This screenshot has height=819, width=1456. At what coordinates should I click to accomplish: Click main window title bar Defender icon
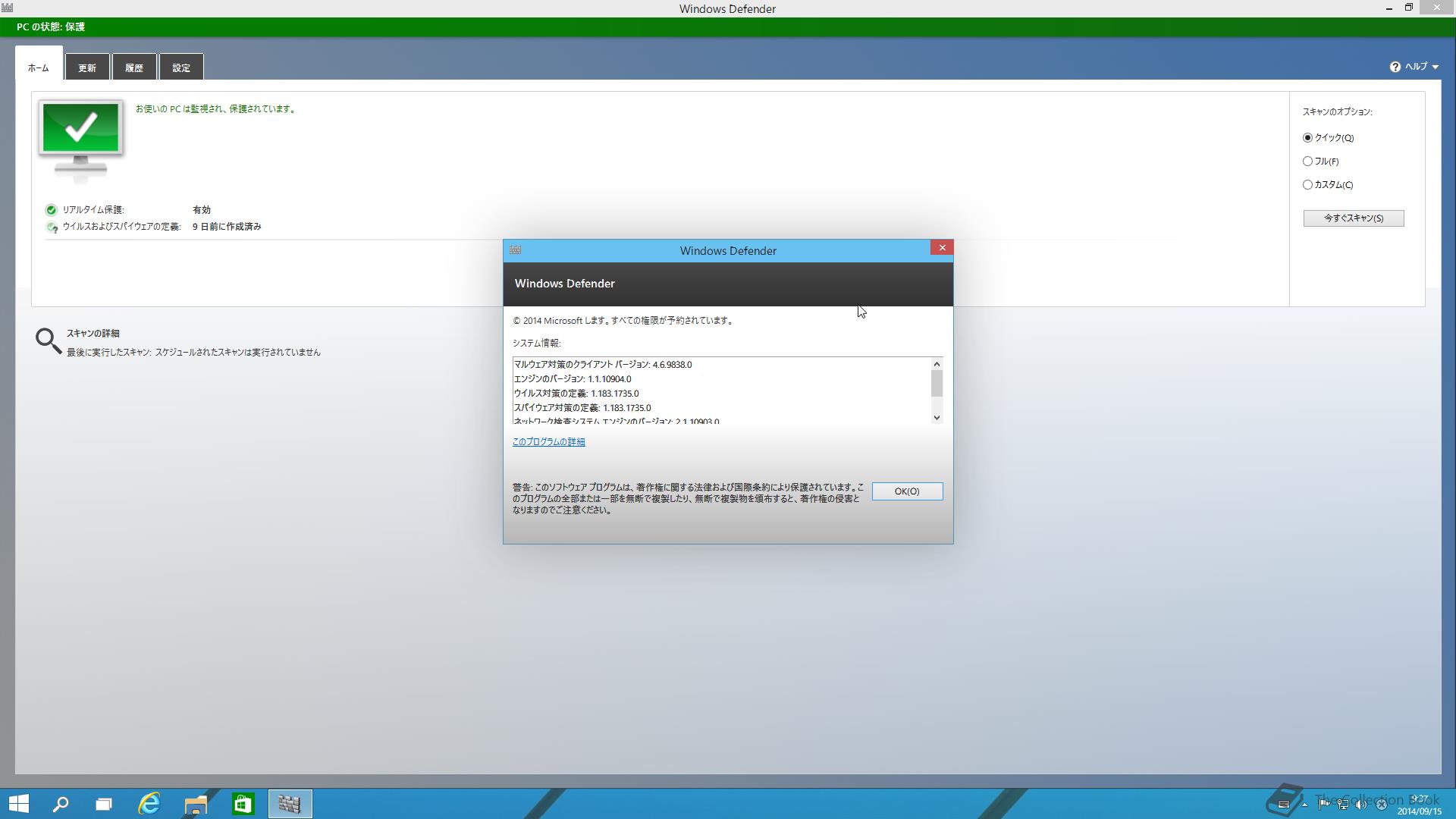8,8
